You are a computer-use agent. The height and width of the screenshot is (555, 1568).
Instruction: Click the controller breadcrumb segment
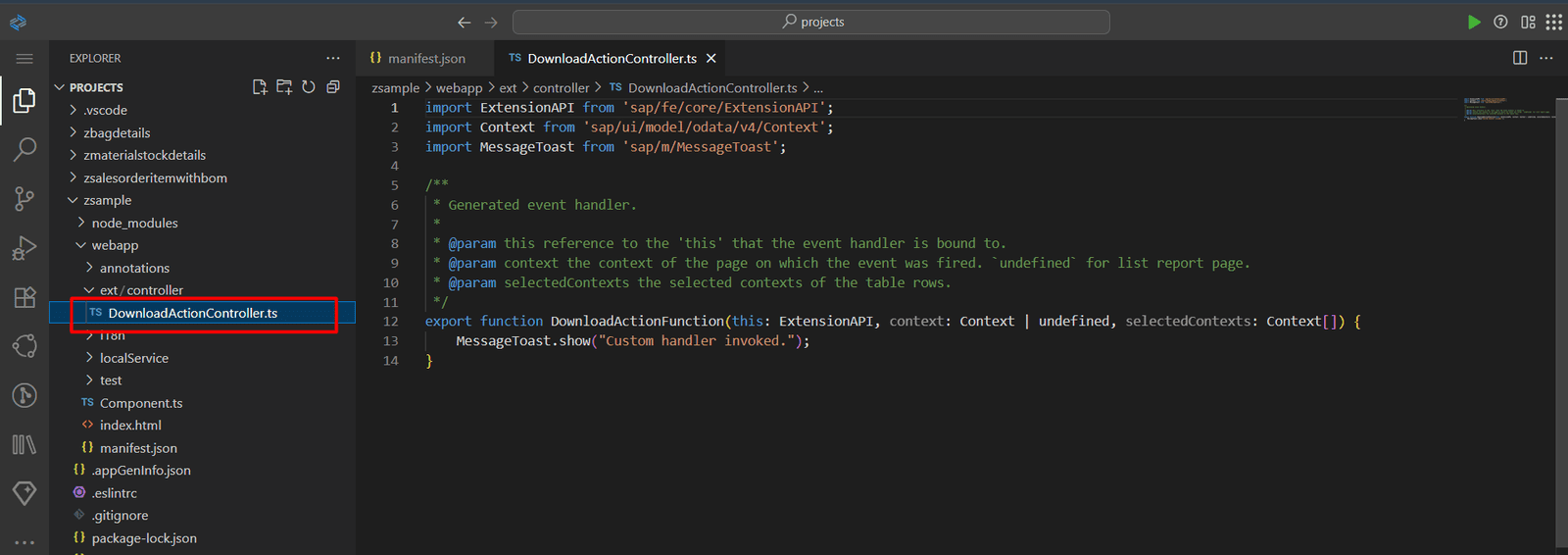(561, 87)
